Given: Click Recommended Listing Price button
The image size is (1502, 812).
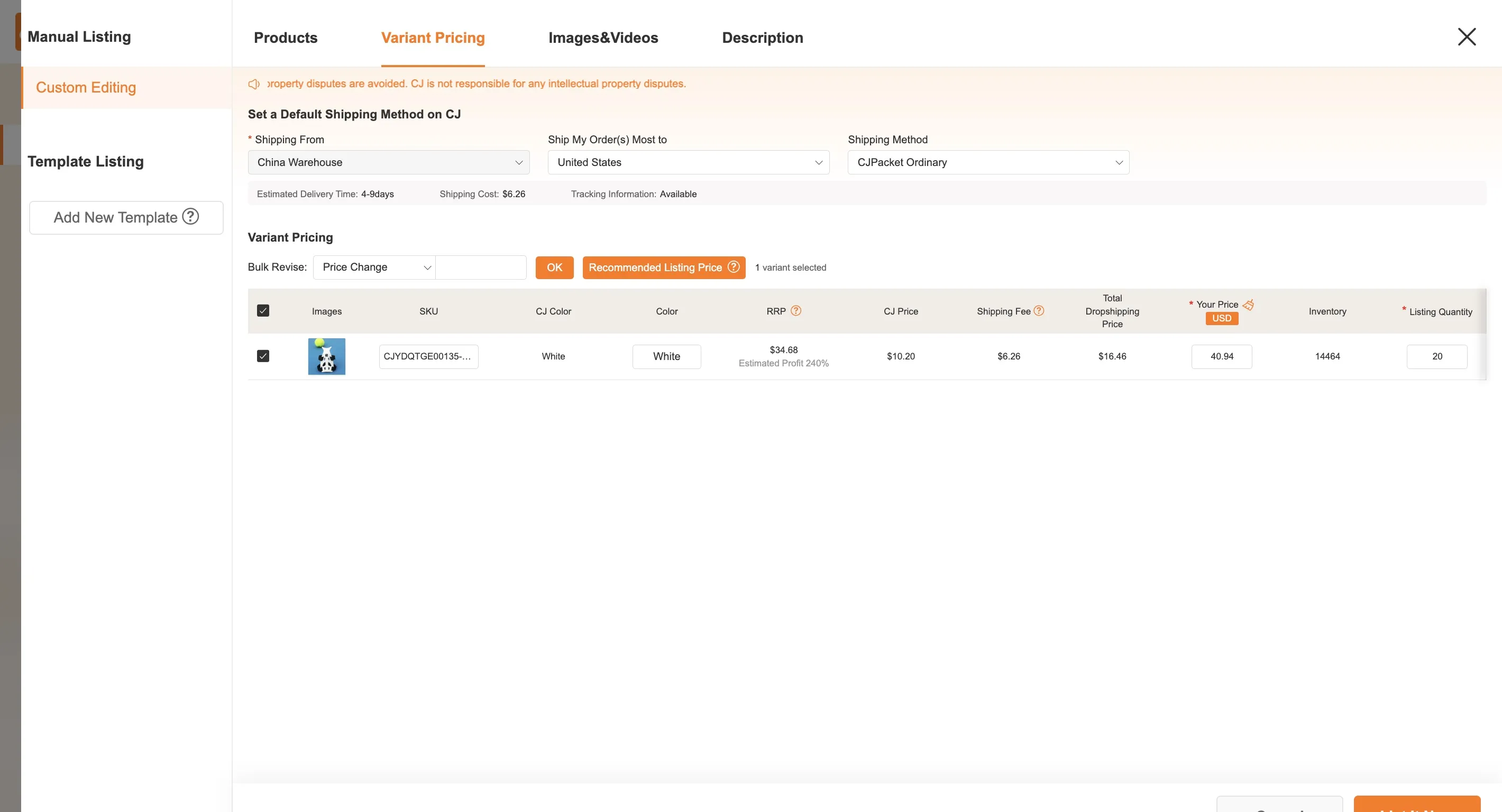Looking at the screenshot, I should click(x=664, y=267).
